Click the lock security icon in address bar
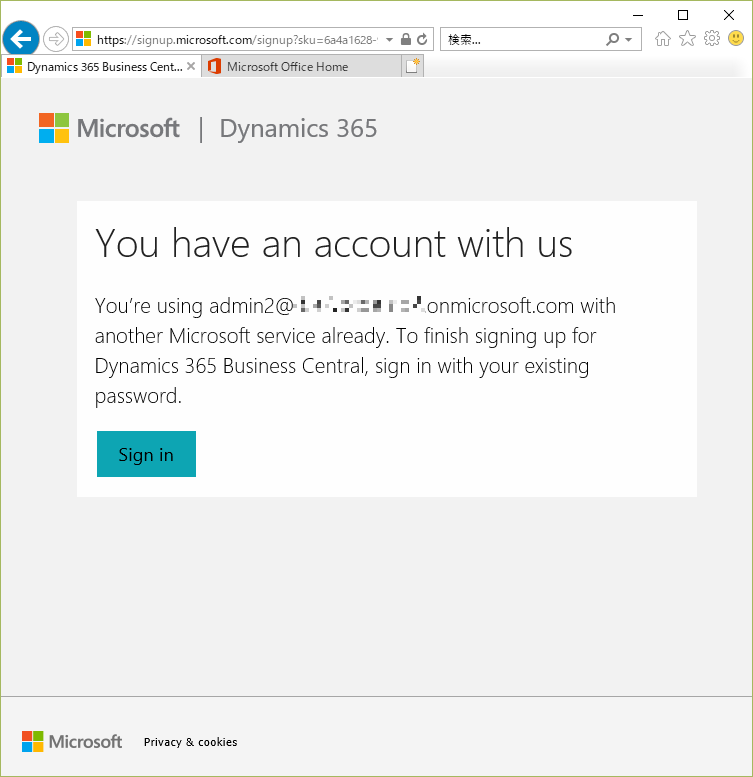The height and width of the screenshot is (777, 753). (x=406, y=39)
